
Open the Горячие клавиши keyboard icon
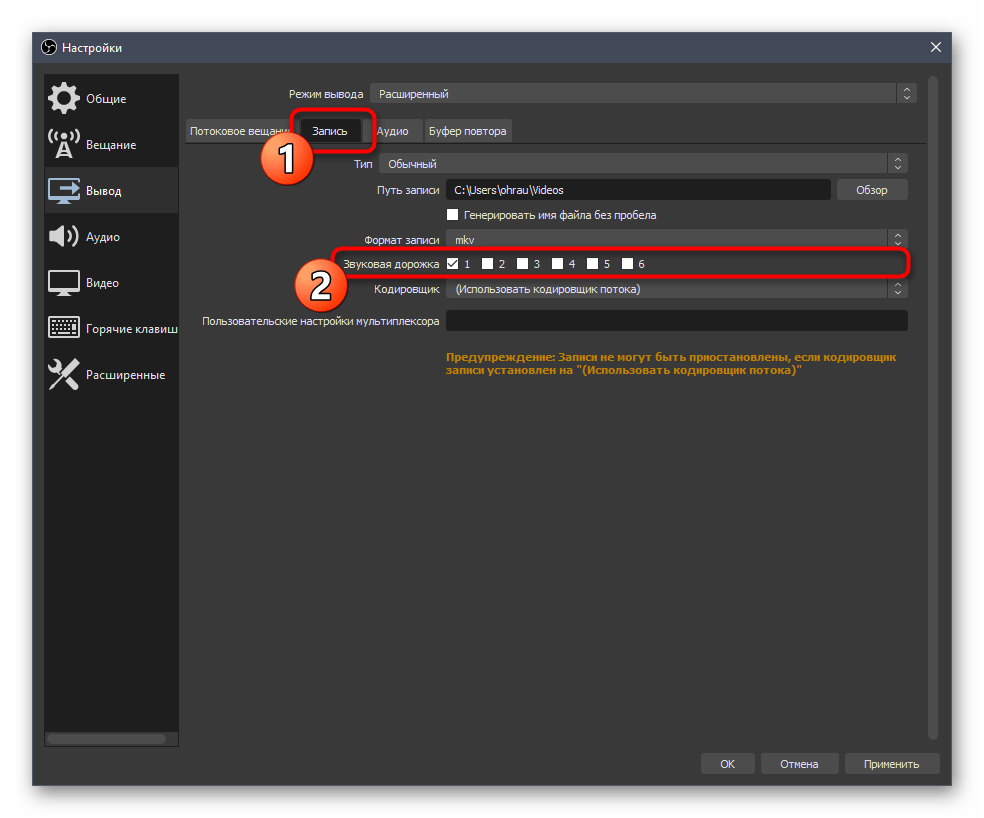click(x=64, y=329)
